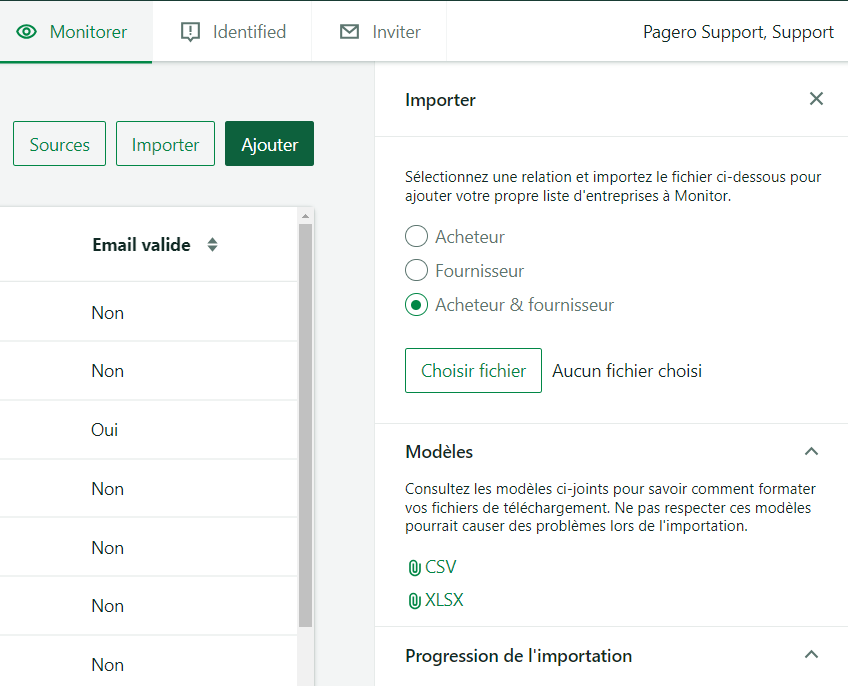Click the table vertical scrollbar thumb
This screenshot has height=686, width=848.
(306, 425)
